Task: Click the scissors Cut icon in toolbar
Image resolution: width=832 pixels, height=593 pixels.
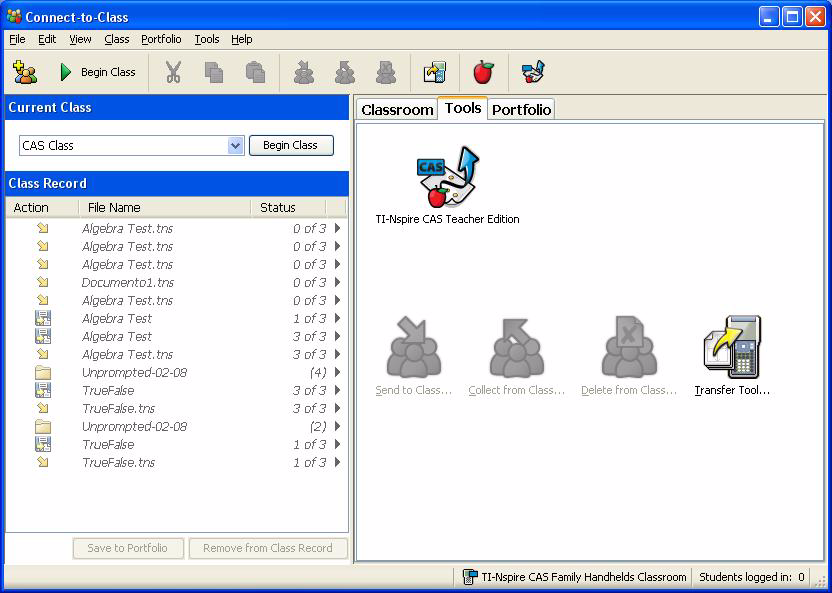Action: [x=173, y=72]
